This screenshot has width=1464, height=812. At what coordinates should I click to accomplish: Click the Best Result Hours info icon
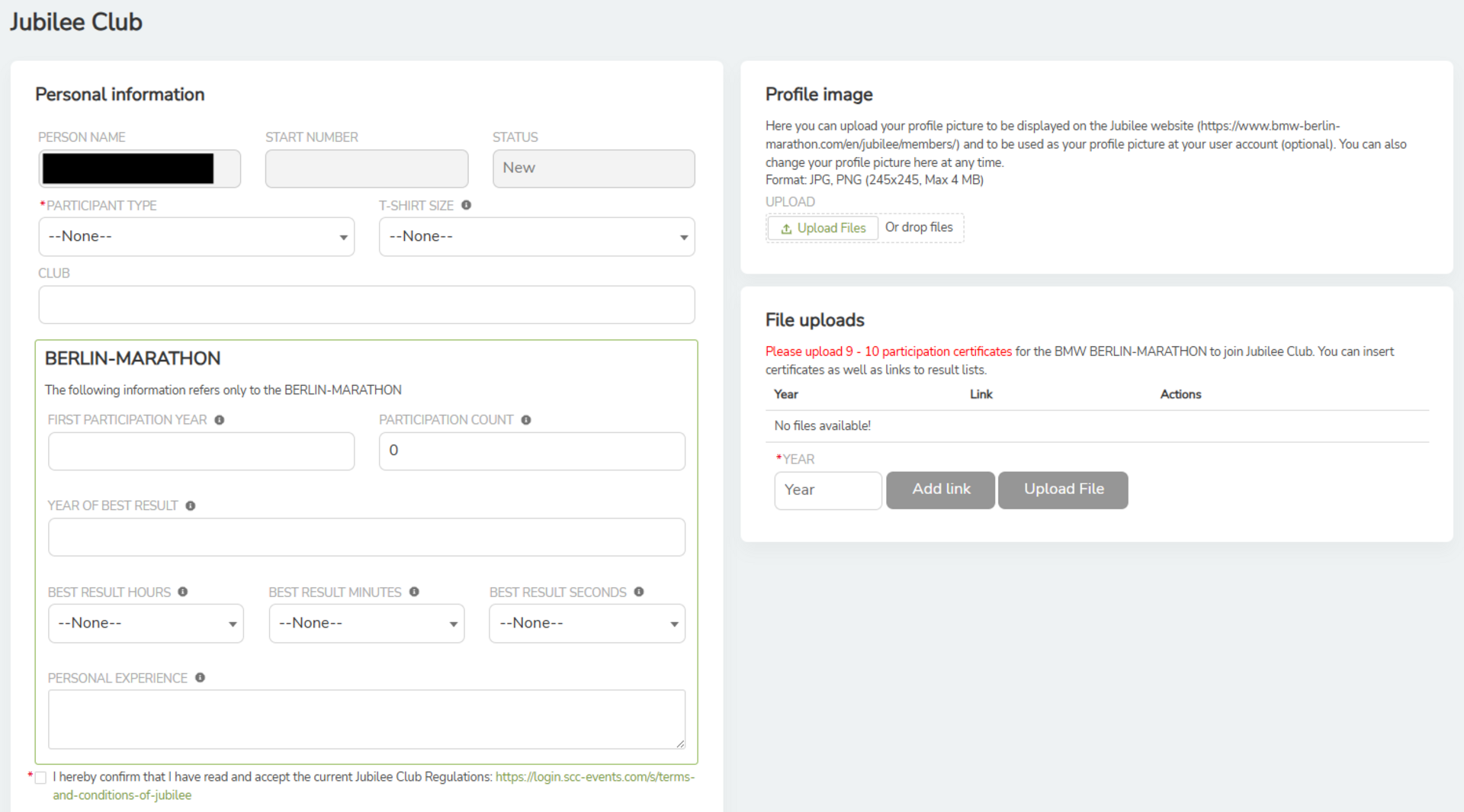(183, 592)
